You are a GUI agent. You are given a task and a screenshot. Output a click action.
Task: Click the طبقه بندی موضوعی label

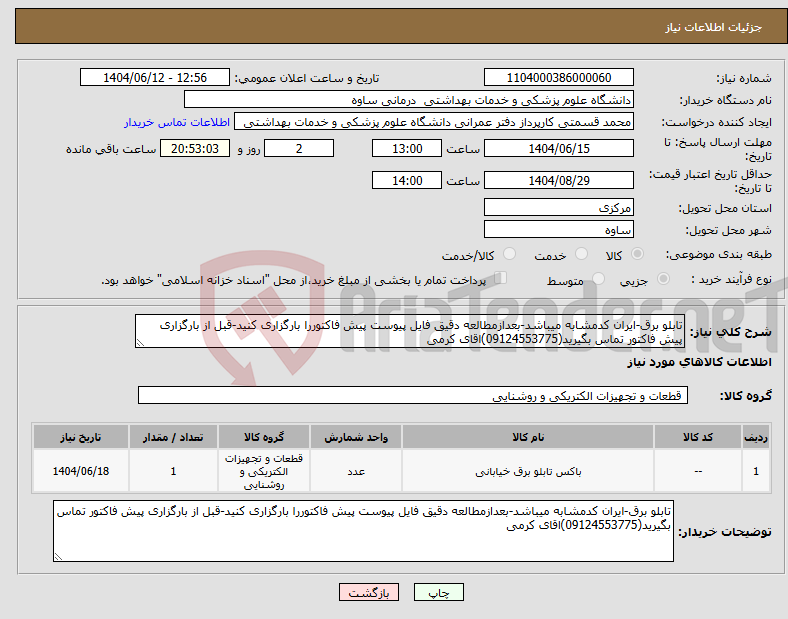pos(719,255)
